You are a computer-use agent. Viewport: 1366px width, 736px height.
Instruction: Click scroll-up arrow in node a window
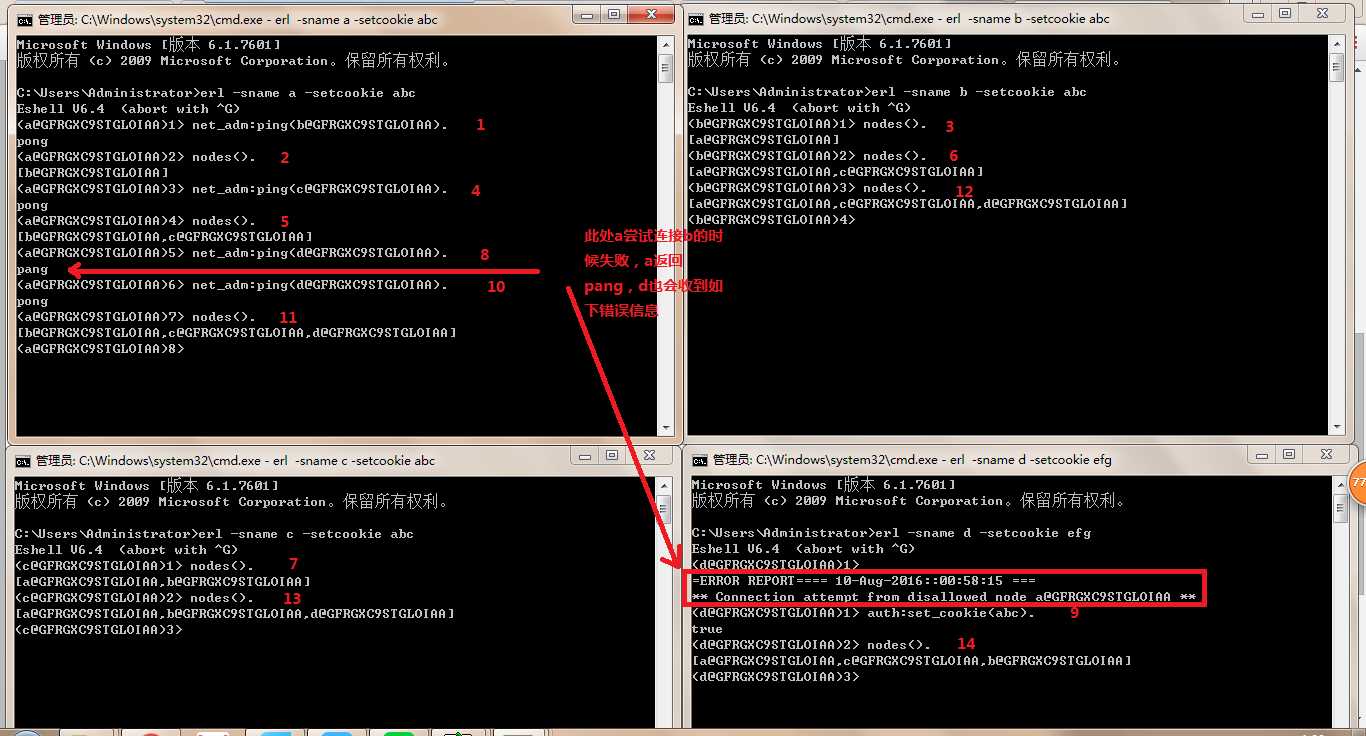pos(665,45)
